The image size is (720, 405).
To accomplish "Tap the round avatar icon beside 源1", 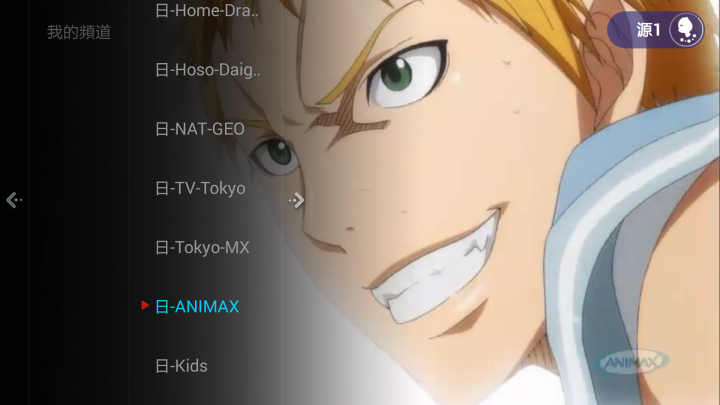I will (686, 30).
